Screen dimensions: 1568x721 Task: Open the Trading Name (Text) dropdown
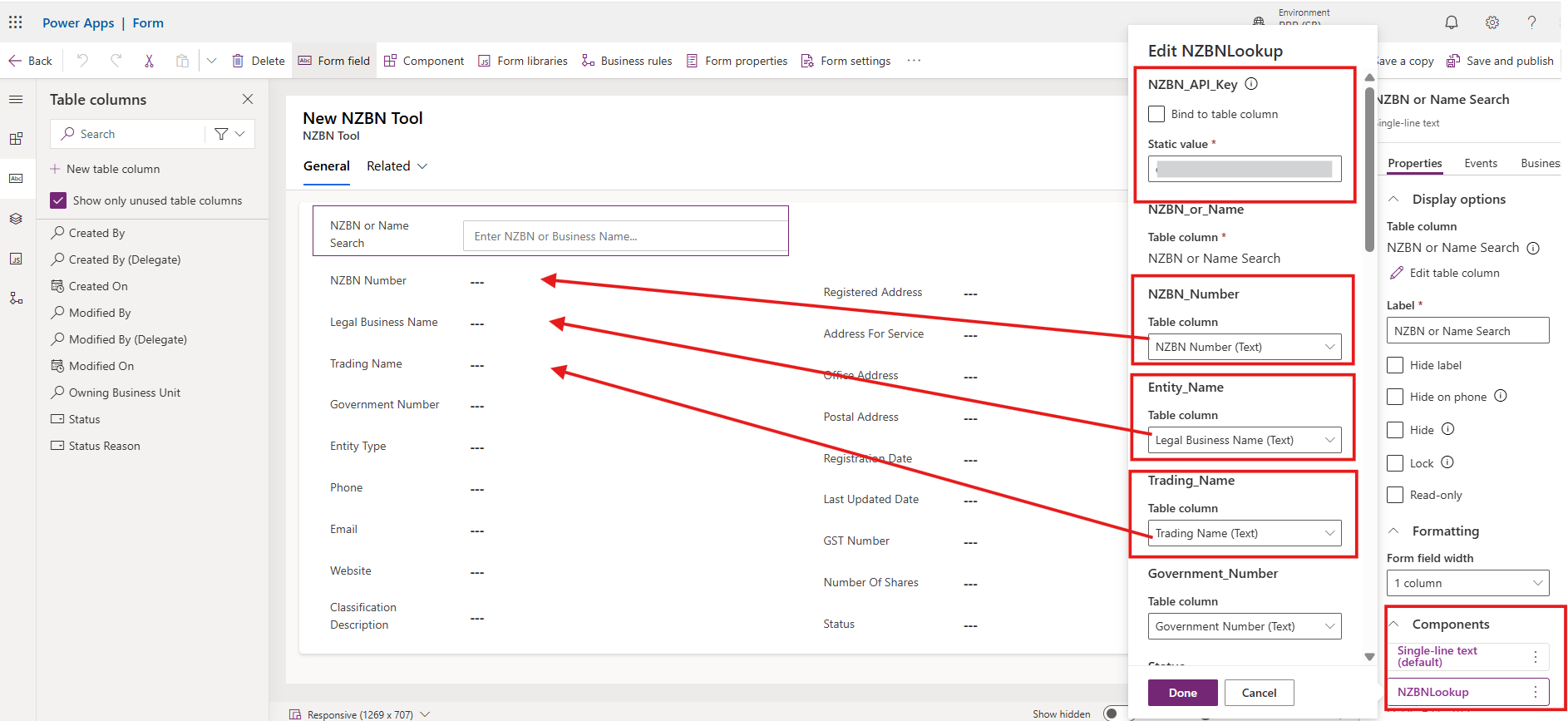[x=1245, y=533]
